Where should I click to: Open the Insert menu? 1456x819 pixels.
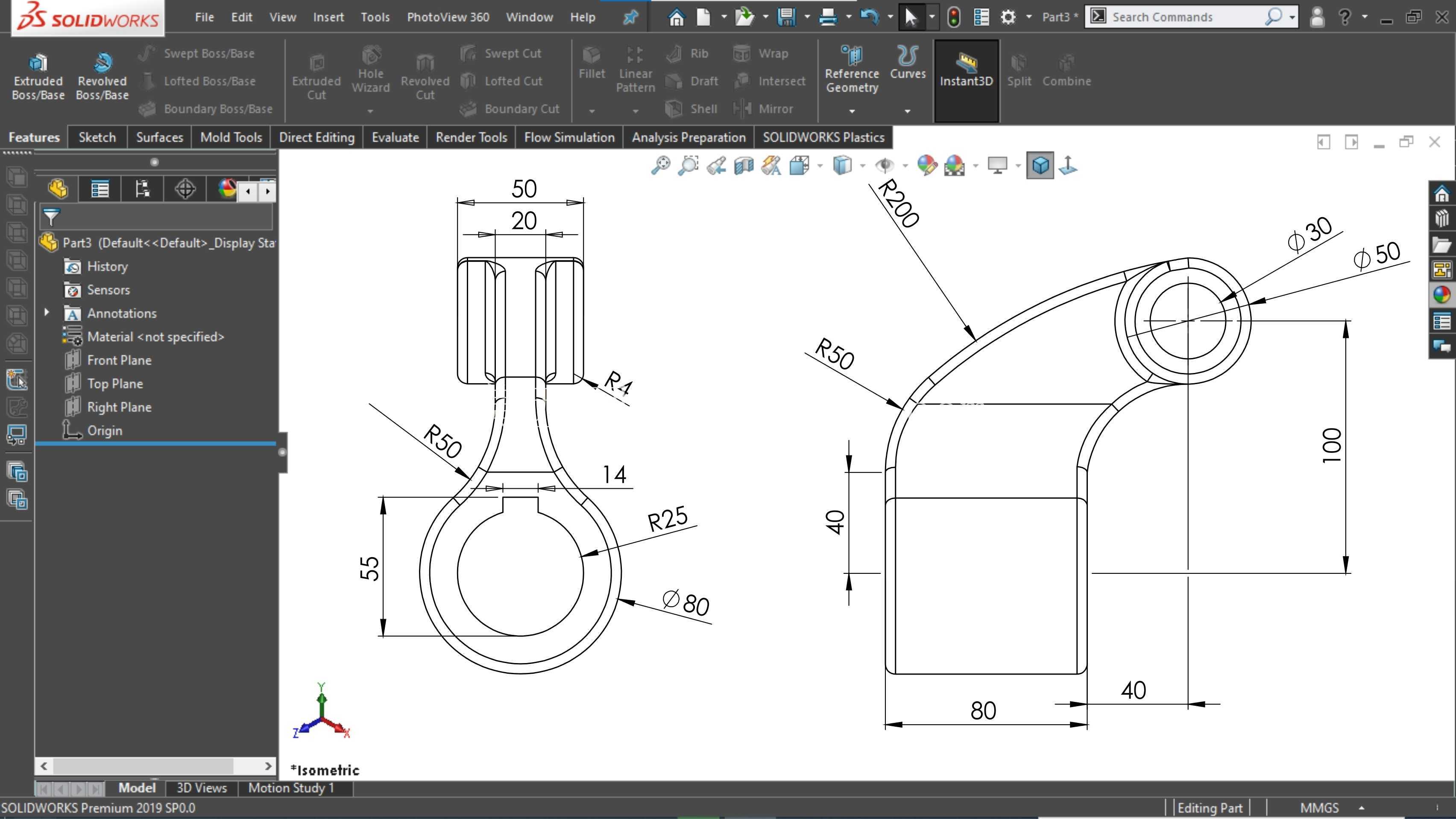[328, 17]
